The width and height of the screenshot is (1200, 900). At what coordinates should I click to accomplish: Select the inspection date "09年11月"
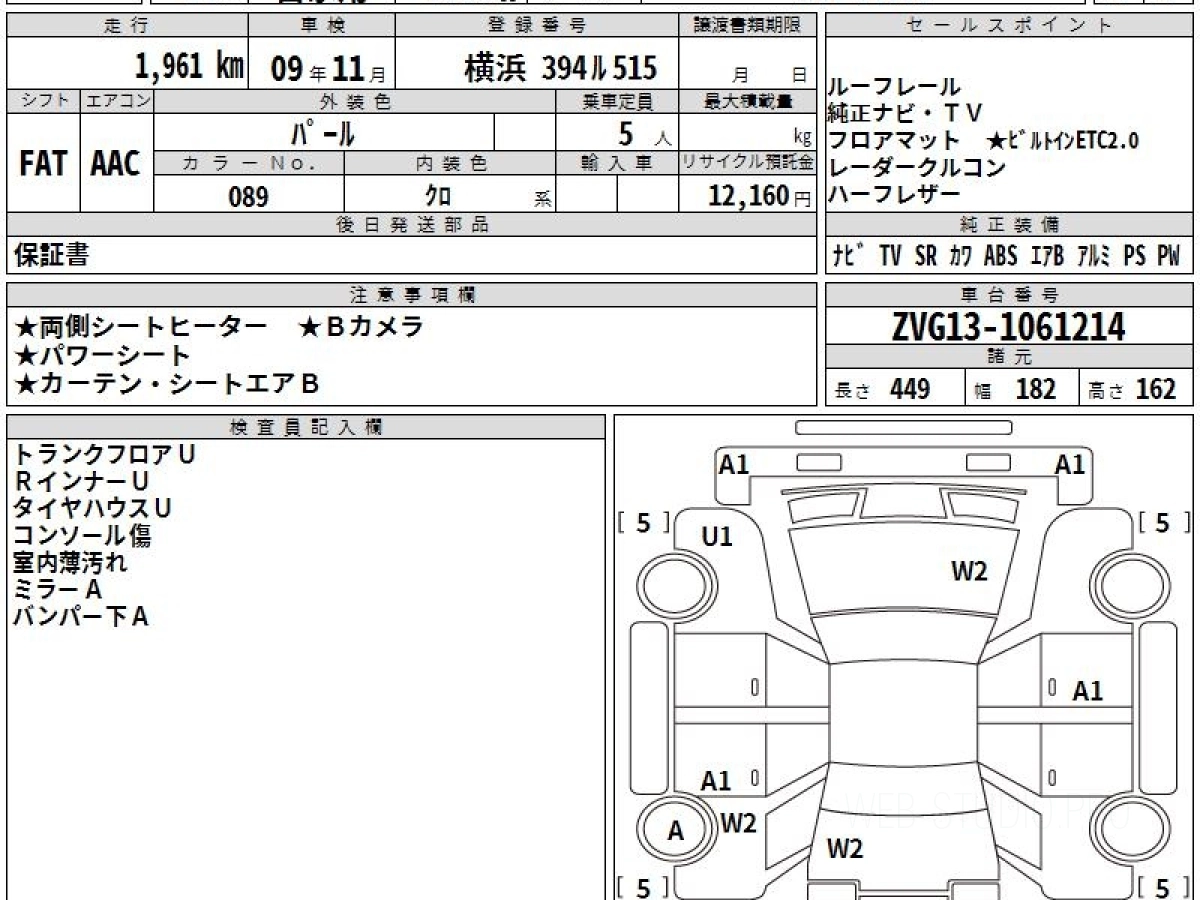327,68
